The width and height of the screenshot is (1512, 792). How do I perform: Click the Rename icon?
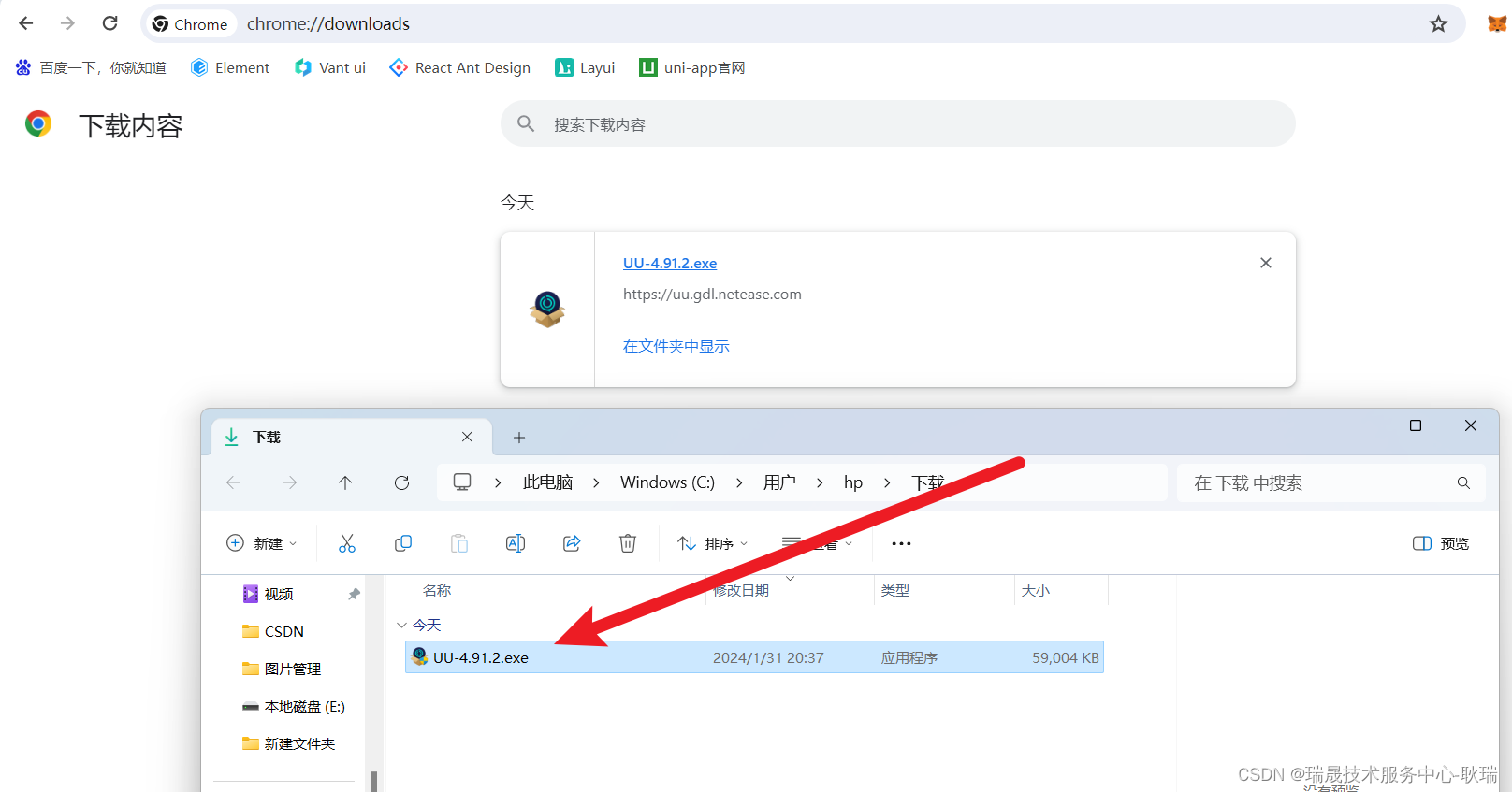point(516,543)
